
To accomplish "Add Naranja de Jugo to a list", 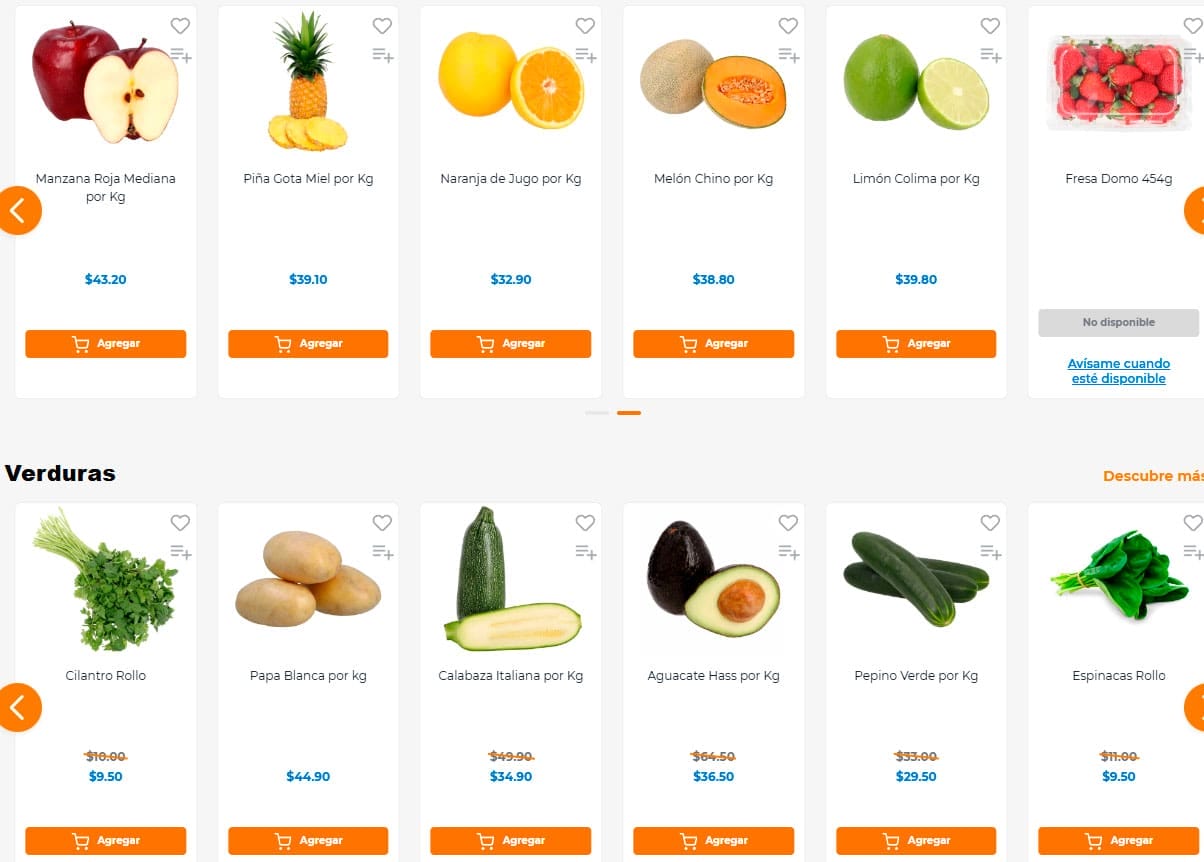I will [585, 55].
